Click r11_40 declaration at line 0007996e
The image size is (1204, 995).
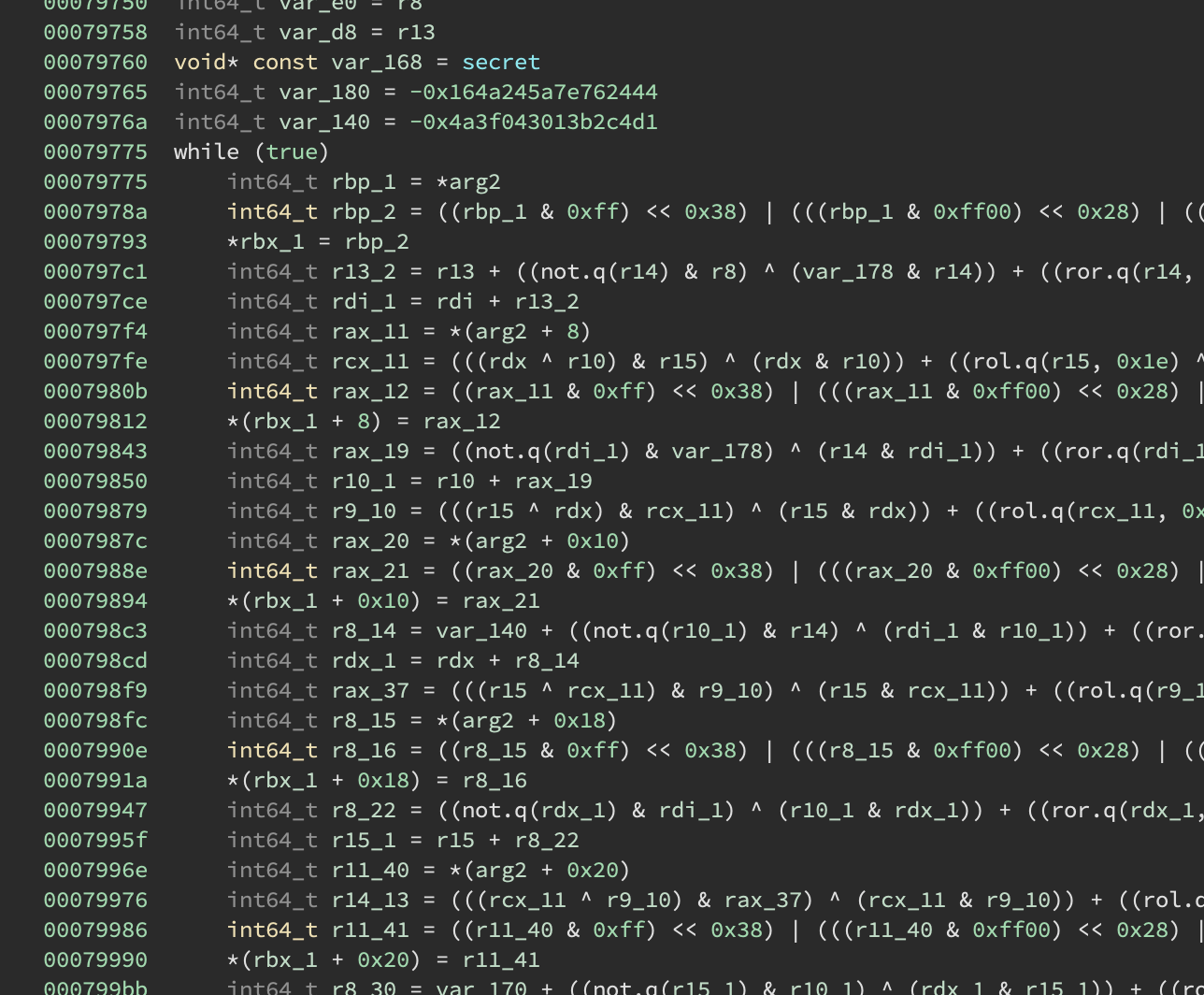[x=369, y=871]
